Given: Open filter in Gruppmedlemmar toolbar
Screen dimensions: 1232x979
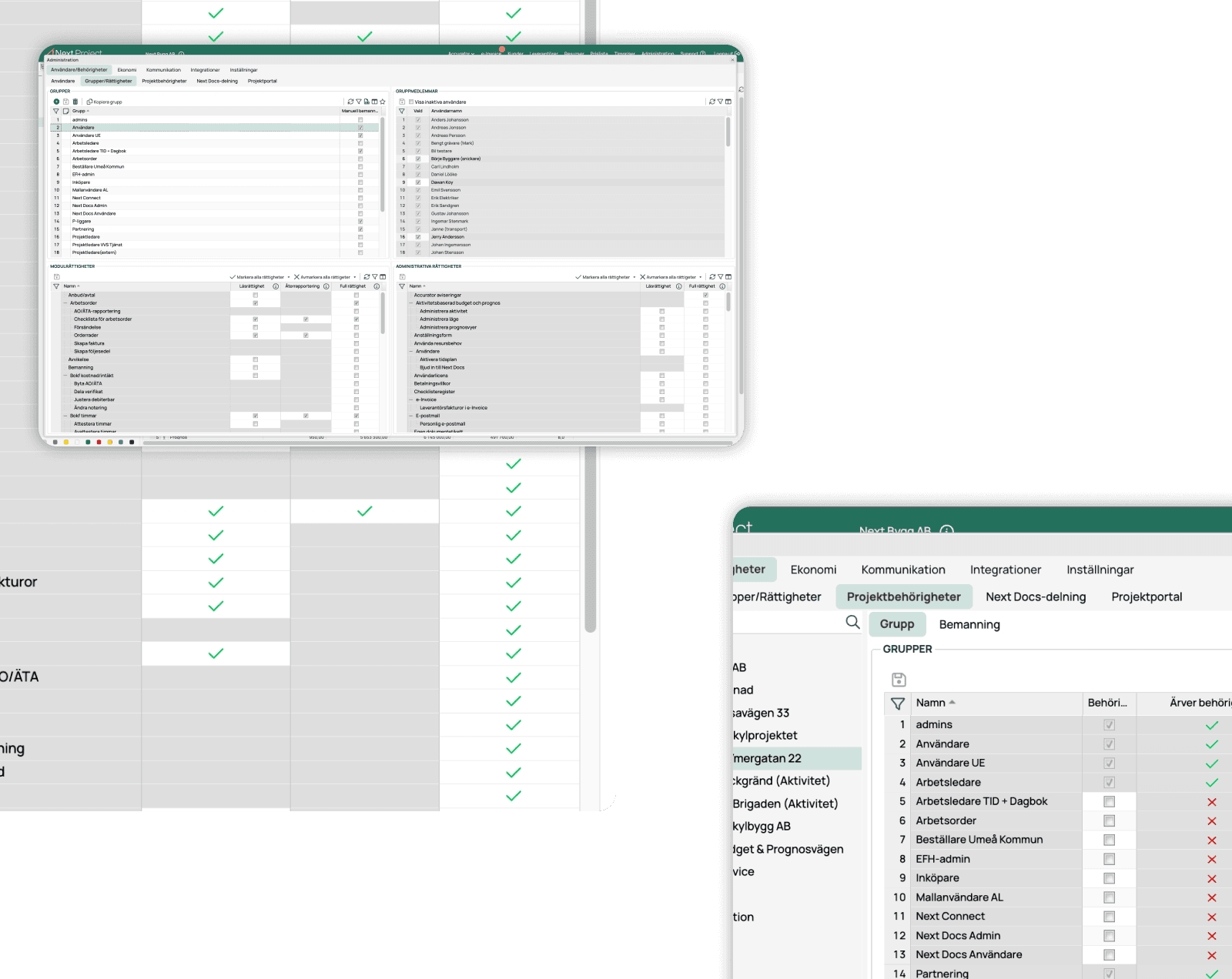Looking at the screenshot, I should click(x=720, y=102).
